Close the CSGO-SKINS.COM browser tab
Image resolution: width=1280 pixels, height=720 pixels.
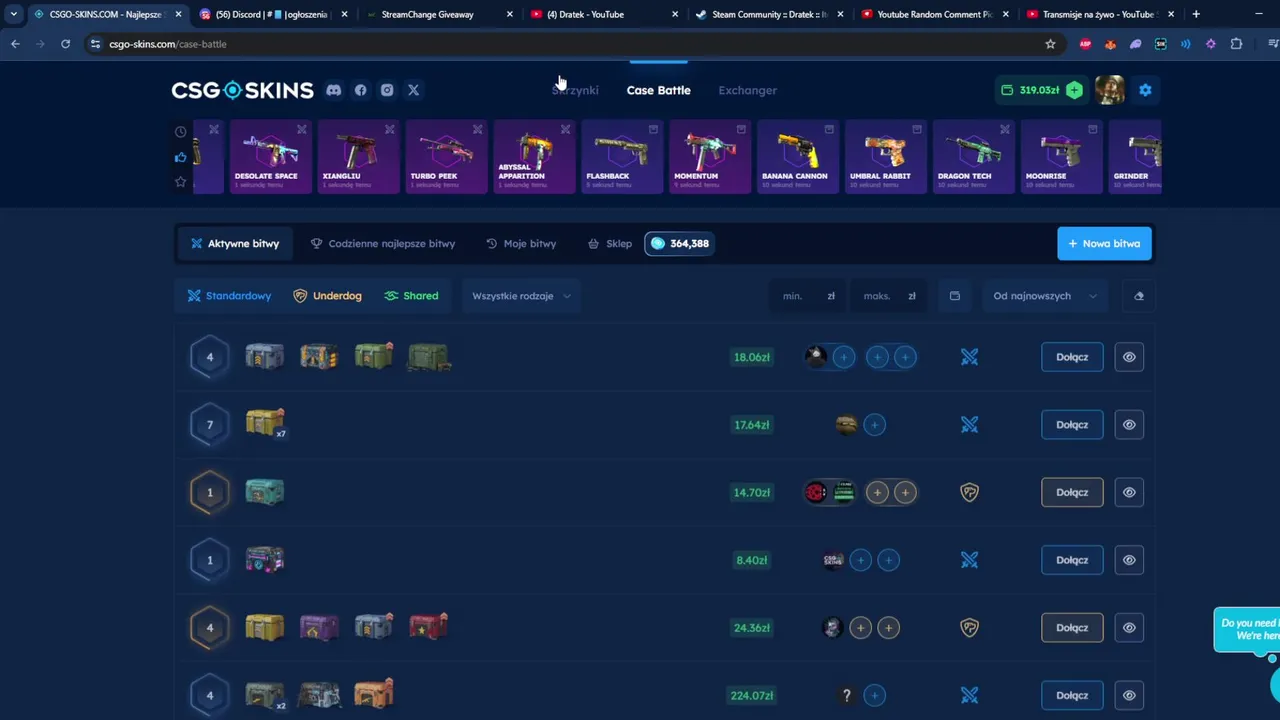pos(178,14)
